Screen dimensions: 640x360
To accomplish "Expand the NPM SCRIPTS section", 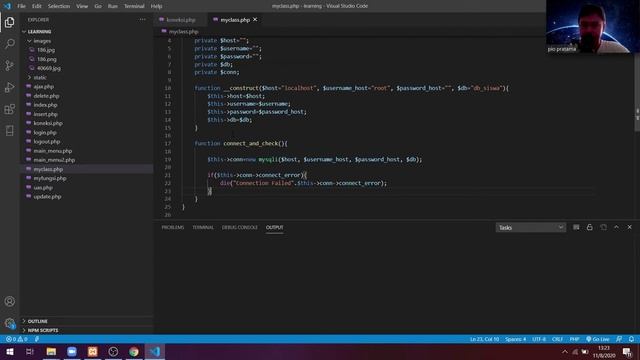I will 42,330.
